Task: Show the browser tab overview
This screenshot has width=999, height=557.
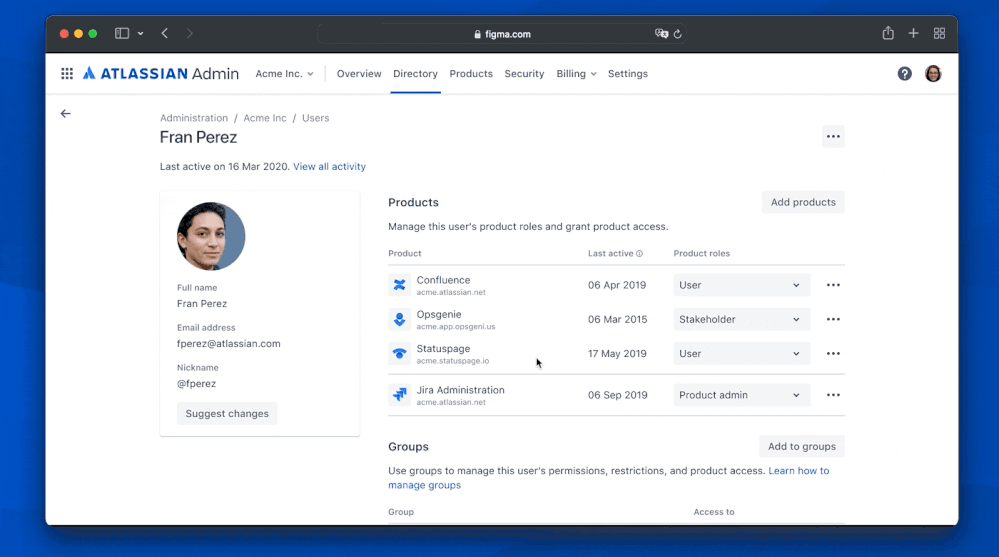Action: [x=939, y=33]
